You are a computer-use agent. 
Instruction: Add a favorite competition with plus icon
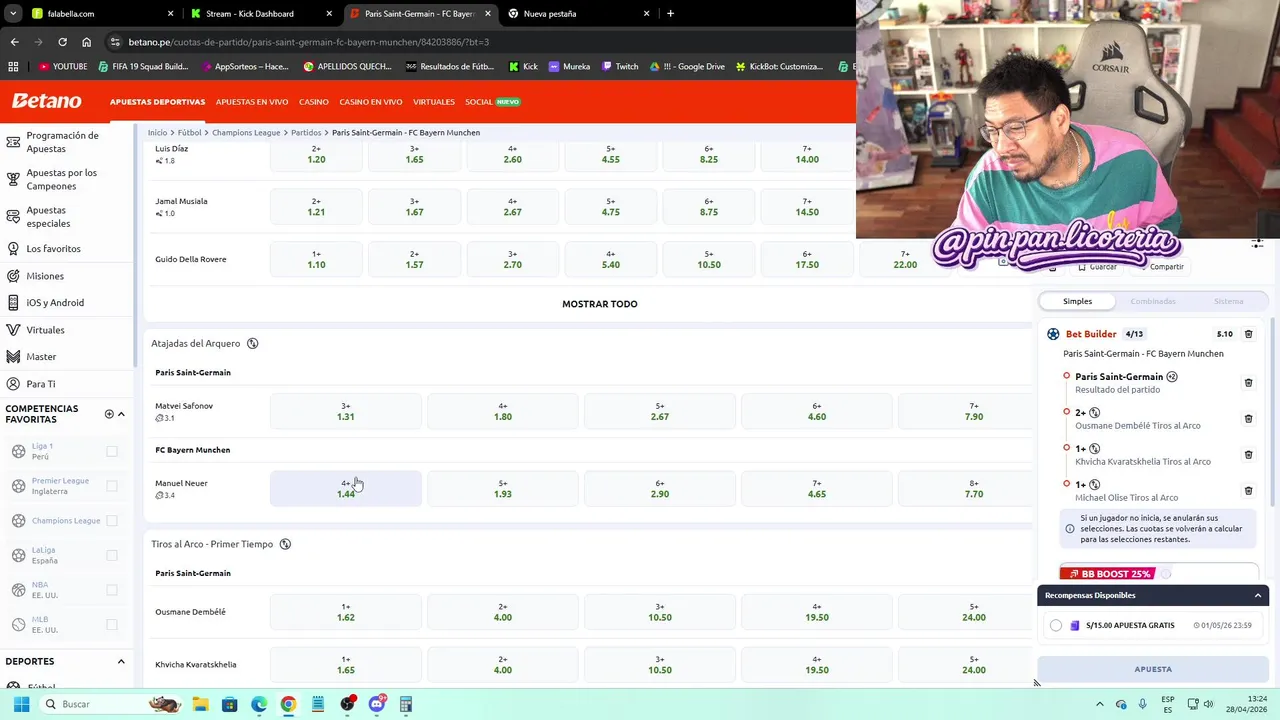109,414
